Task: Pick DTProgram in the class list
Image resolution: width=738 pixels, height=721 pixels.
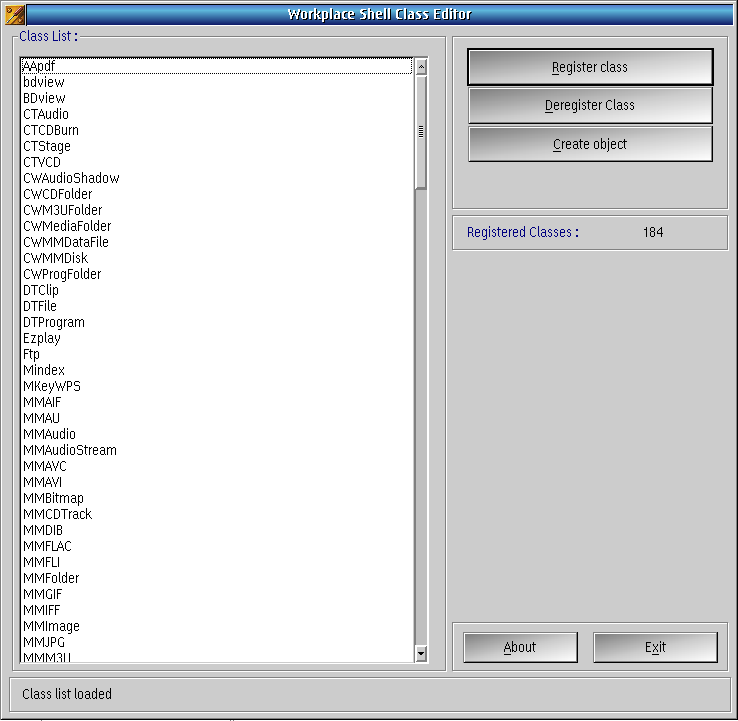Action: (217, 322)
